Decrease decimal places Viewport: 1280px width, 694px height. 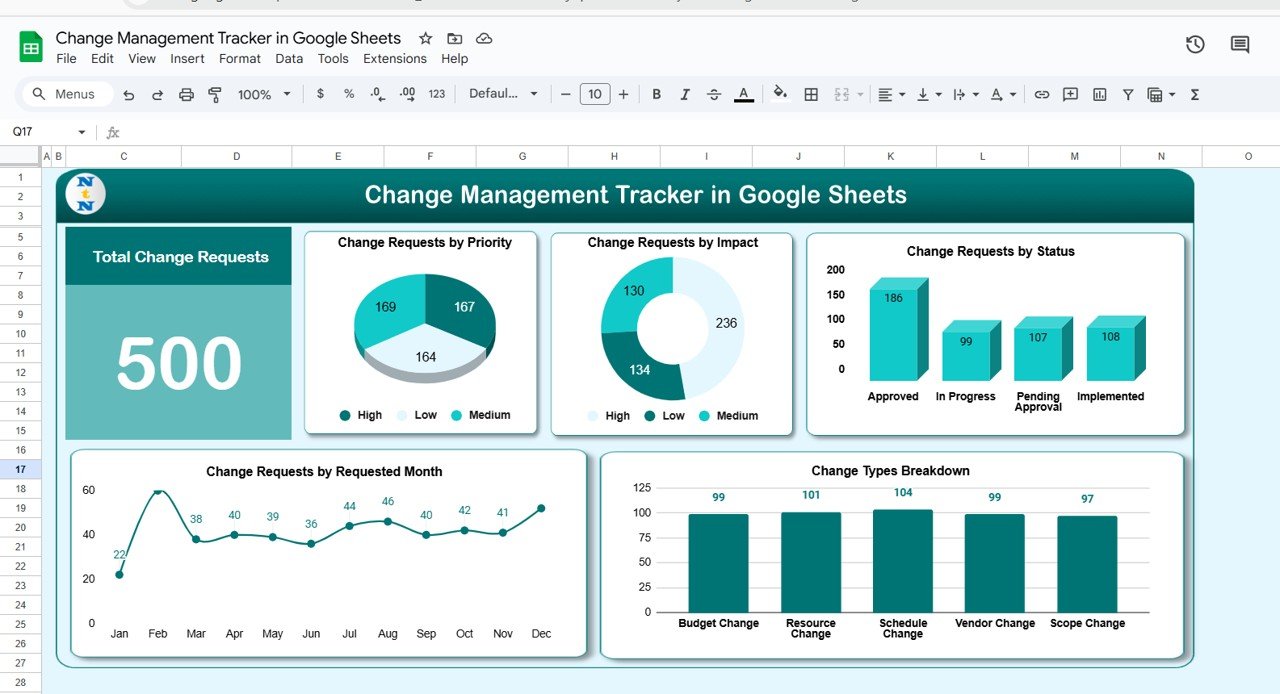(x=377, y=94)
